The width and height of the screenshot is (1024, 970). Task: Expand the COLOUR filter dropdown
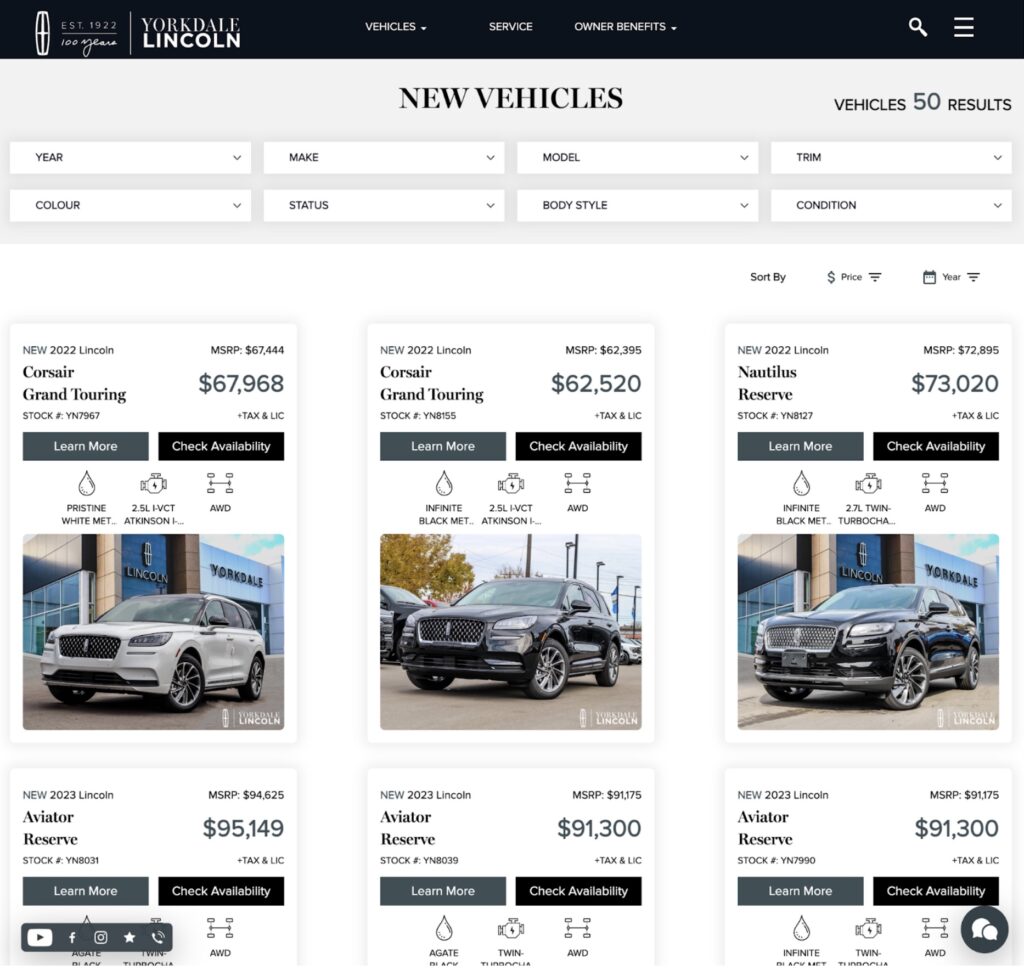131,205
